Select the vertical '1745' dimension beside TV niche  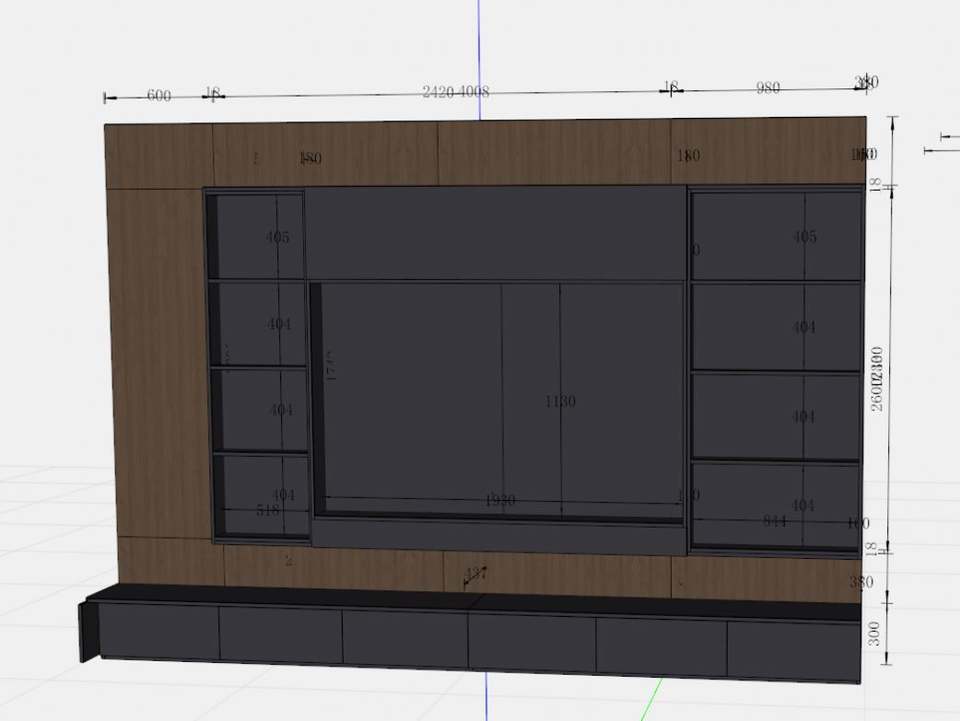pyautogui.click(x=331, y=366)
